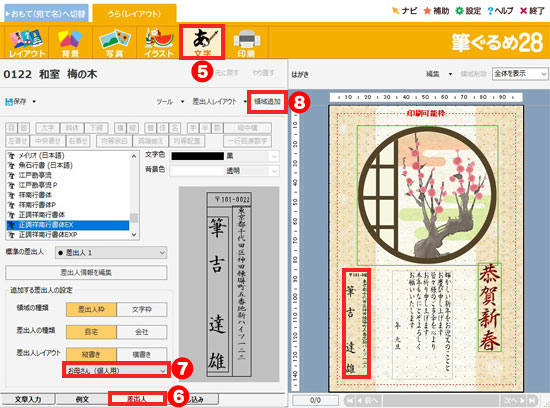This screenshot has height=408, width=550.
Task: Open the 背景 background tool
Action: click(x=70, y=42)
